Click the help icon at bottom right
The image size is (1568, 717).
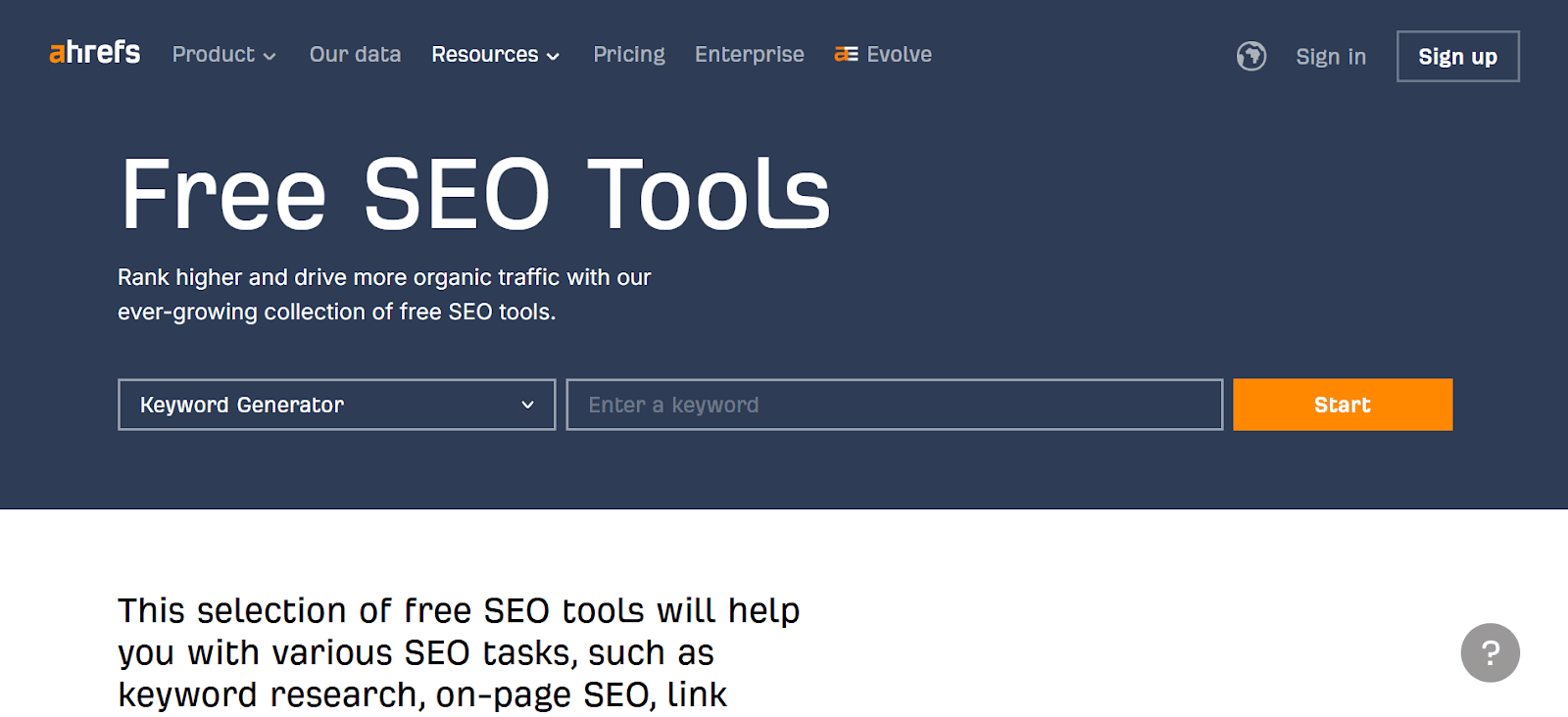[1490, 652]
